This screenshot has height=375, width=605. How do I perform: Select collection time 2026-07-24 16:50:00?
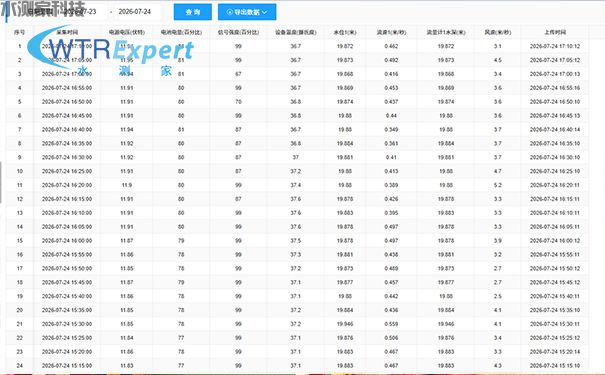point(67,102)
